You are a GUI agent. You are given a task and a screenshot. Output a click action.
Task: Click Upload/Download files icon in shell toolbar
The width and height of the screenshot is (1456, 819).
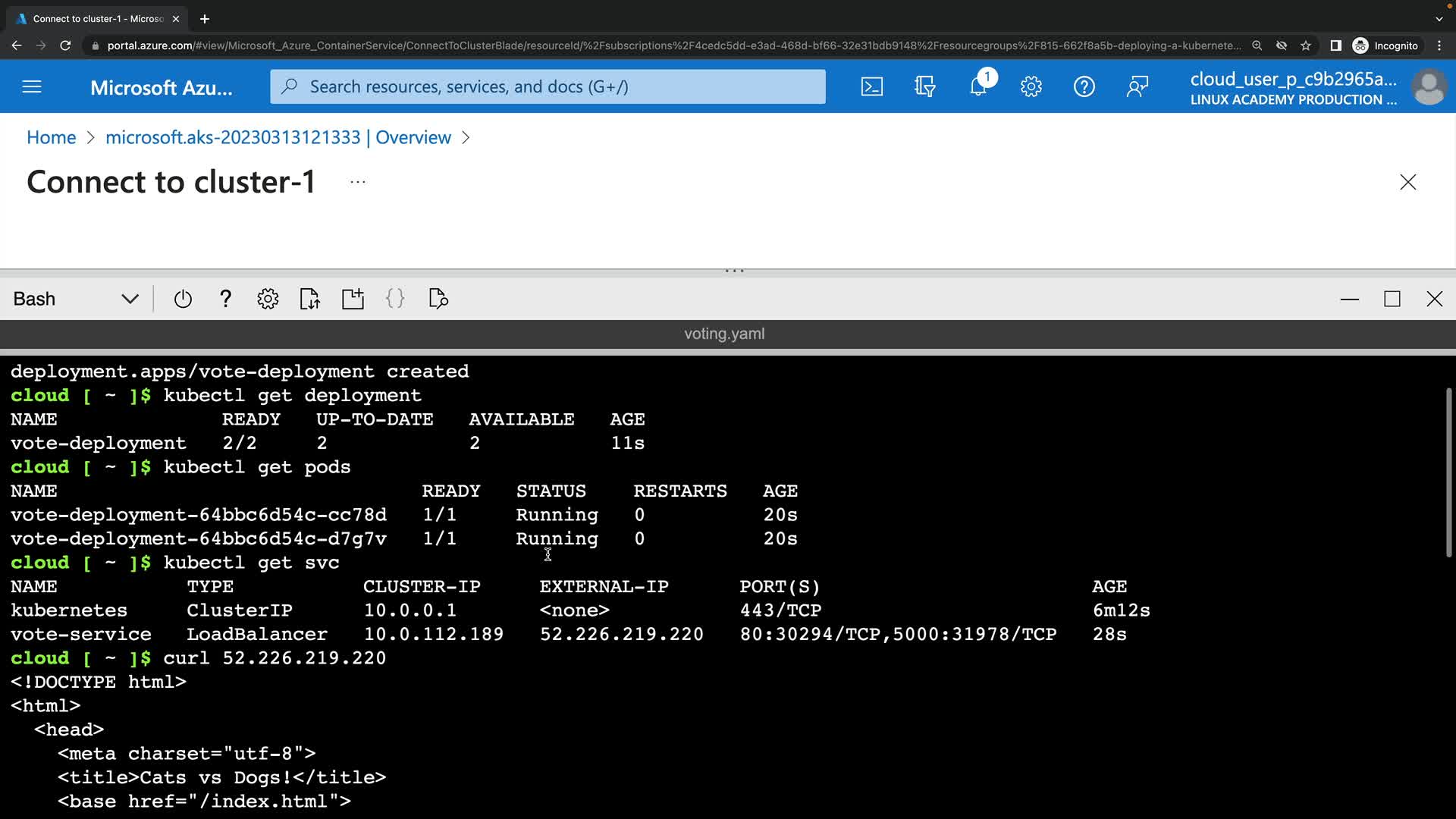309,299
